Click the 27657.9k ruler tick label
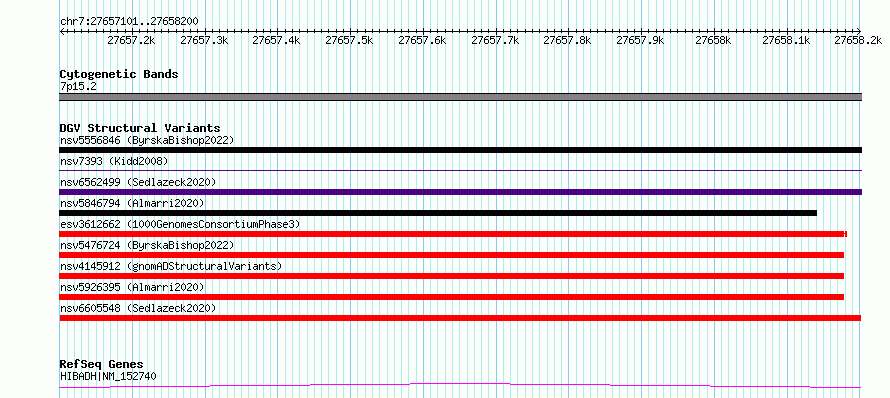The width and height of the screenshot is (890, 398). (x=640, y=40)
